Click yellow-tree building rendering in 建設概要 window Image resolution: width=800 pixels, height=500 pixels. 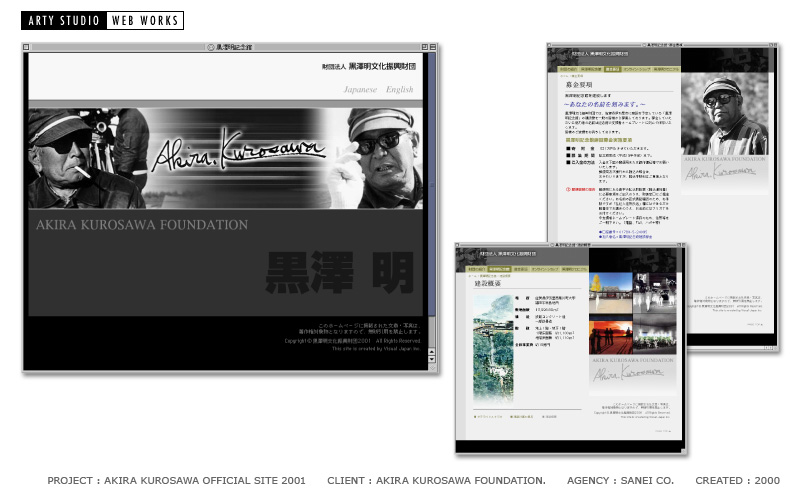611,293
